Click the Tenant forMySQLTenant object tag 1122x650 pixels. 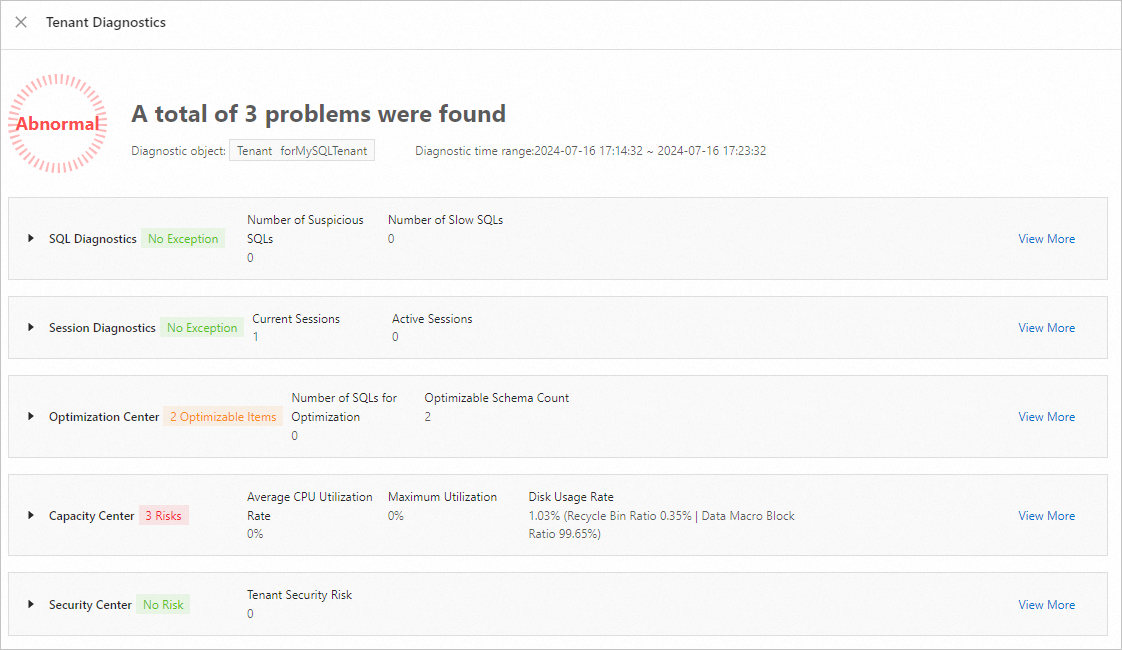click(302, 151)
